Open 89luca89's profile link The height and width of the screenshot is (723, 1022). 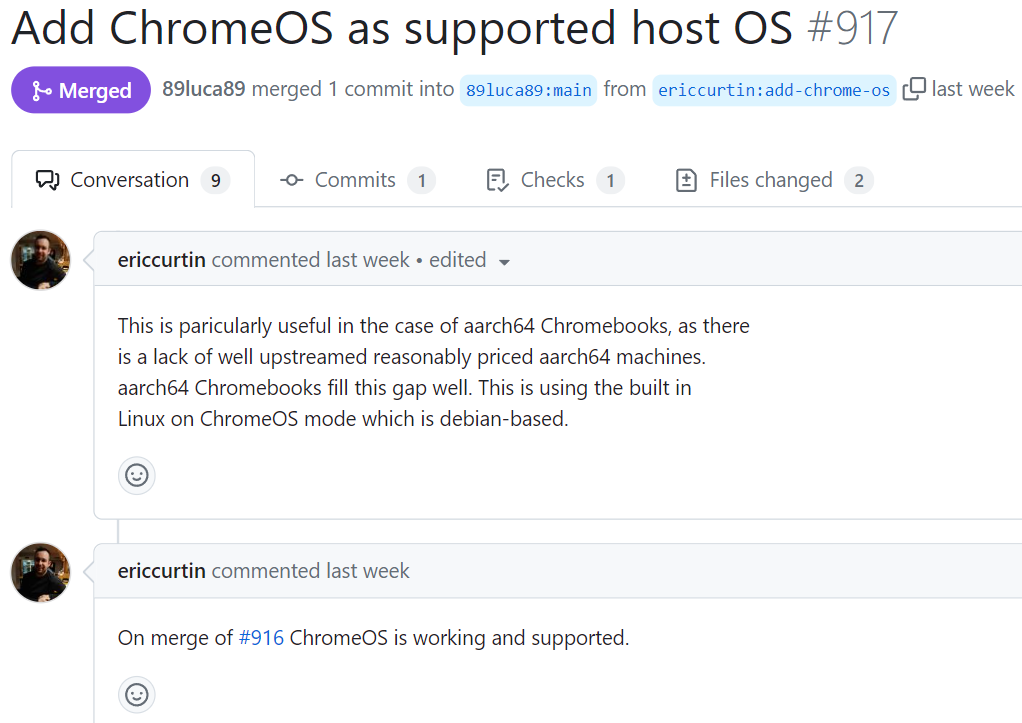click(203, 89)
